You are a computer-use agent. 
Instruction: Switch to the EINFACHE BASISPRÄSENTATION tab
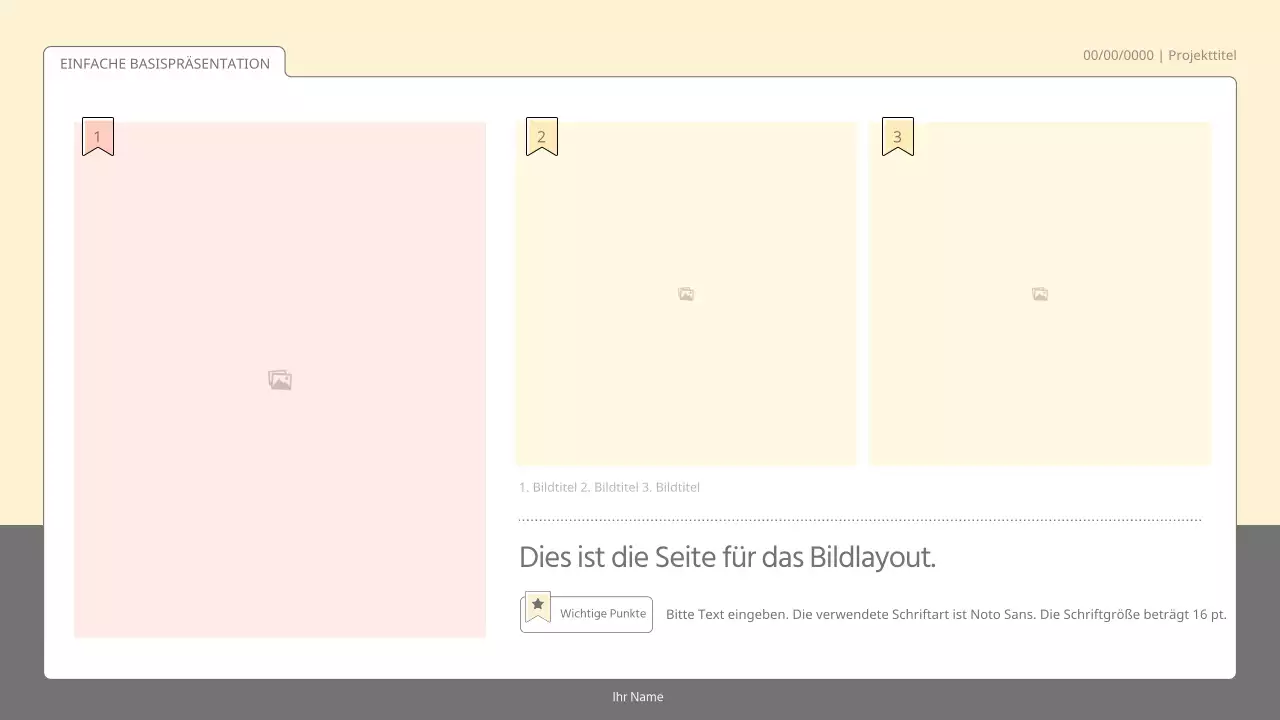click(165, 63)
